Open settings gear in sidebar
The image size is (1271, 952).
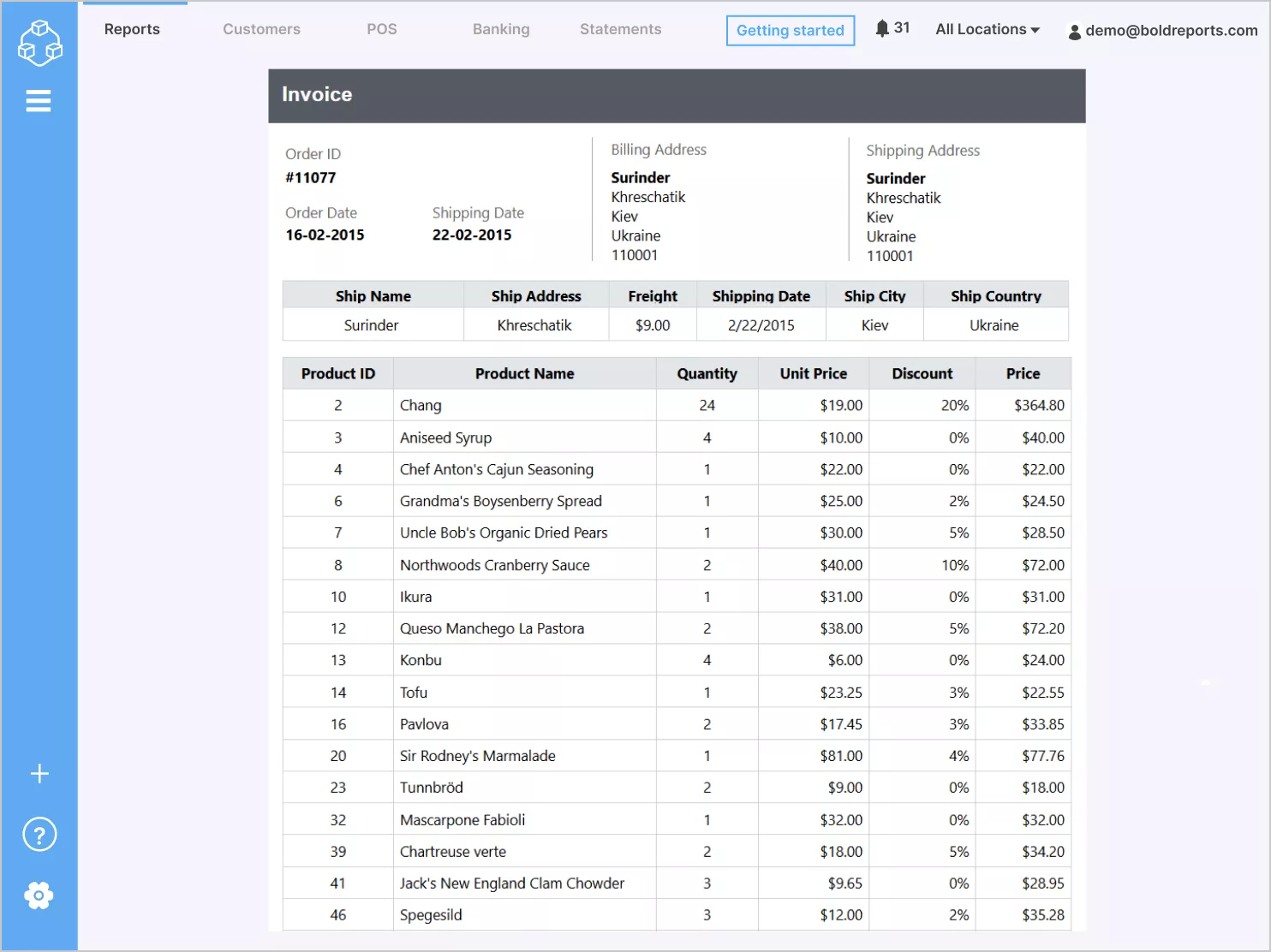(39, 895)
